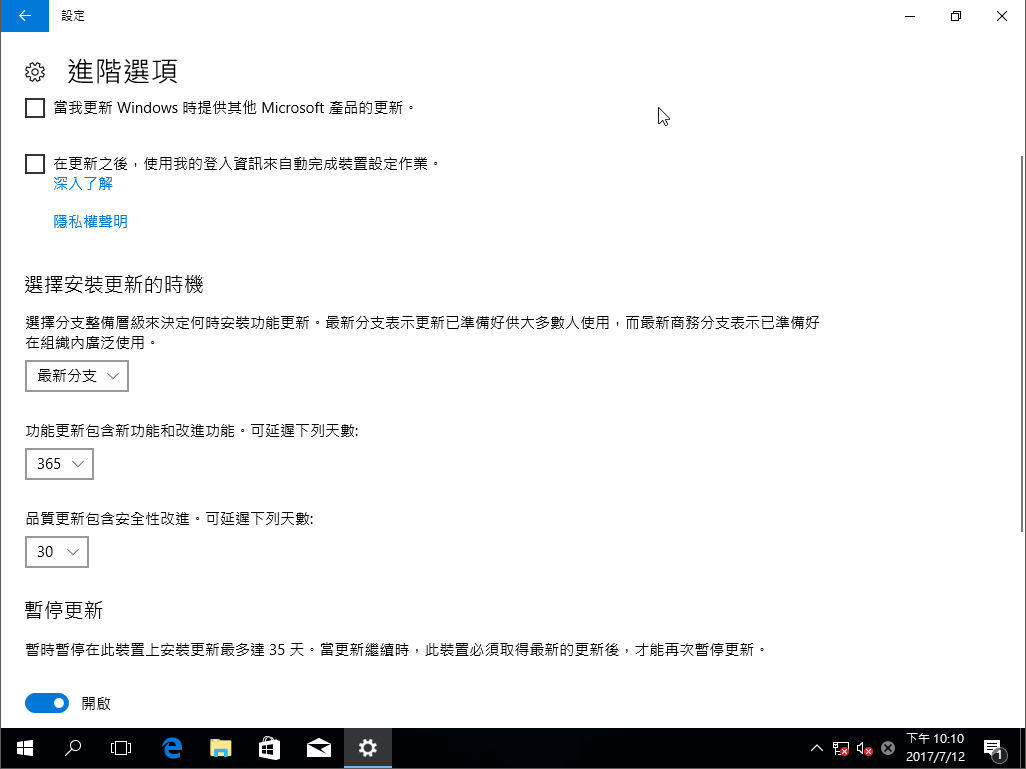
Task: Open Action Center notifications icon
Action: (x=994, y=748)
